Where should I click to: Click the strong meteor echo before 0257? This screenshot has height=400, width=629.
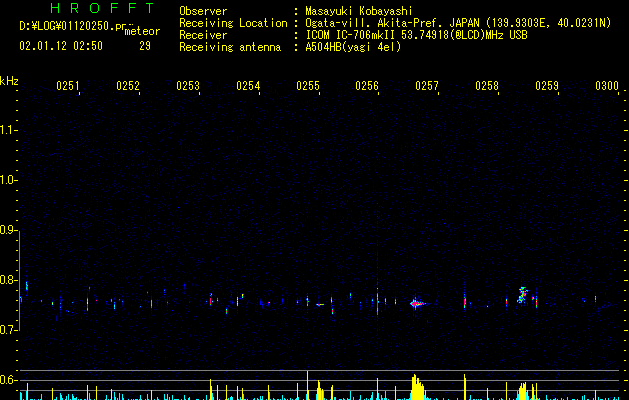click(417, 304)
